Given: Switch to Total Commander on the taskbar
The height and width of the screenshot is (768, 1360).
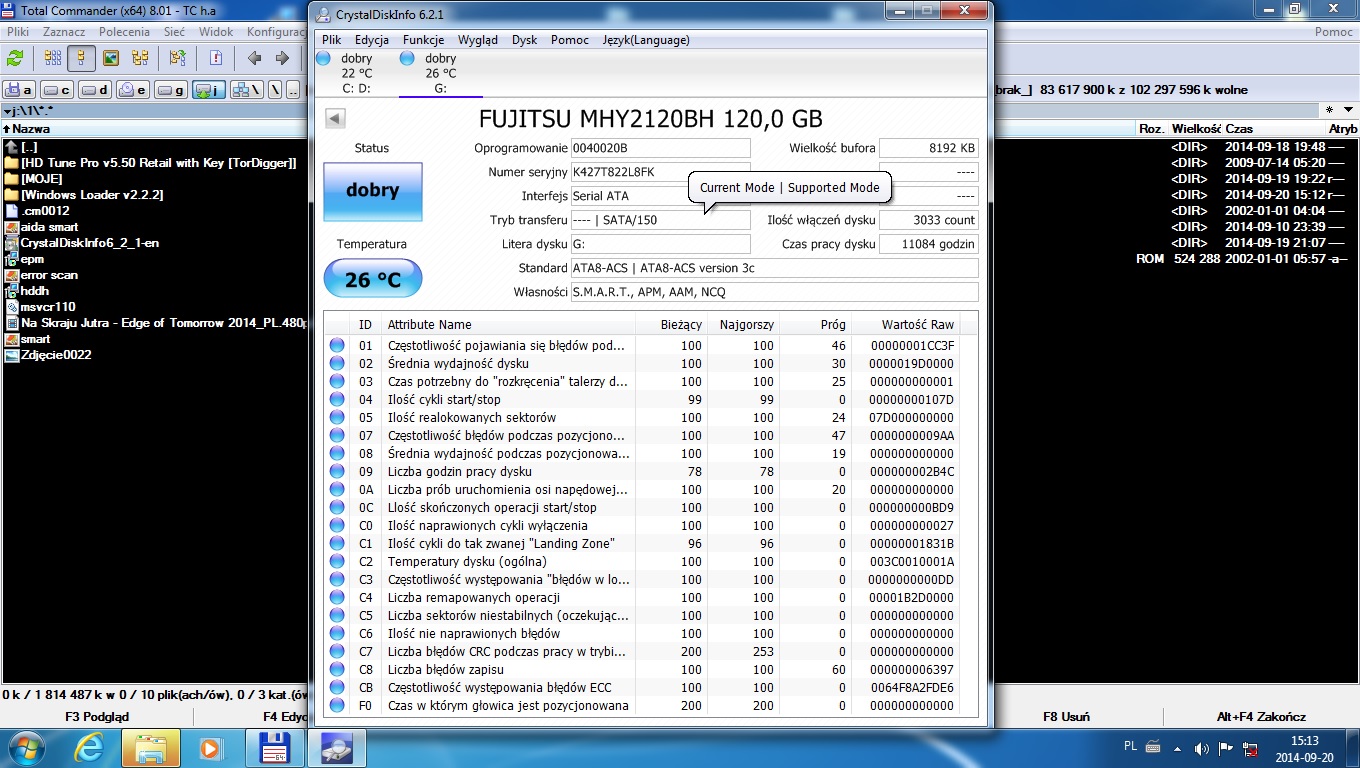Looking at the screenshot, I should (274, 748).
